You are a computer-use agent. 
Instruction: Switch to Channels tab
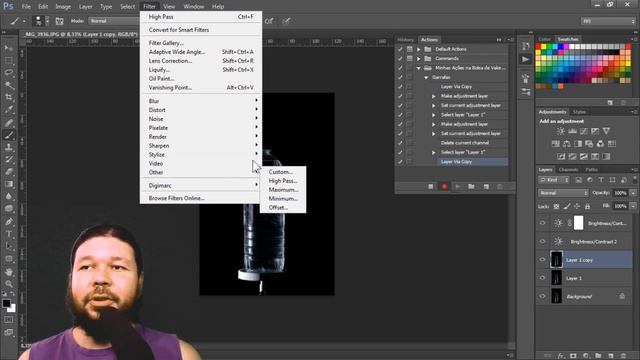pos(568,169)
